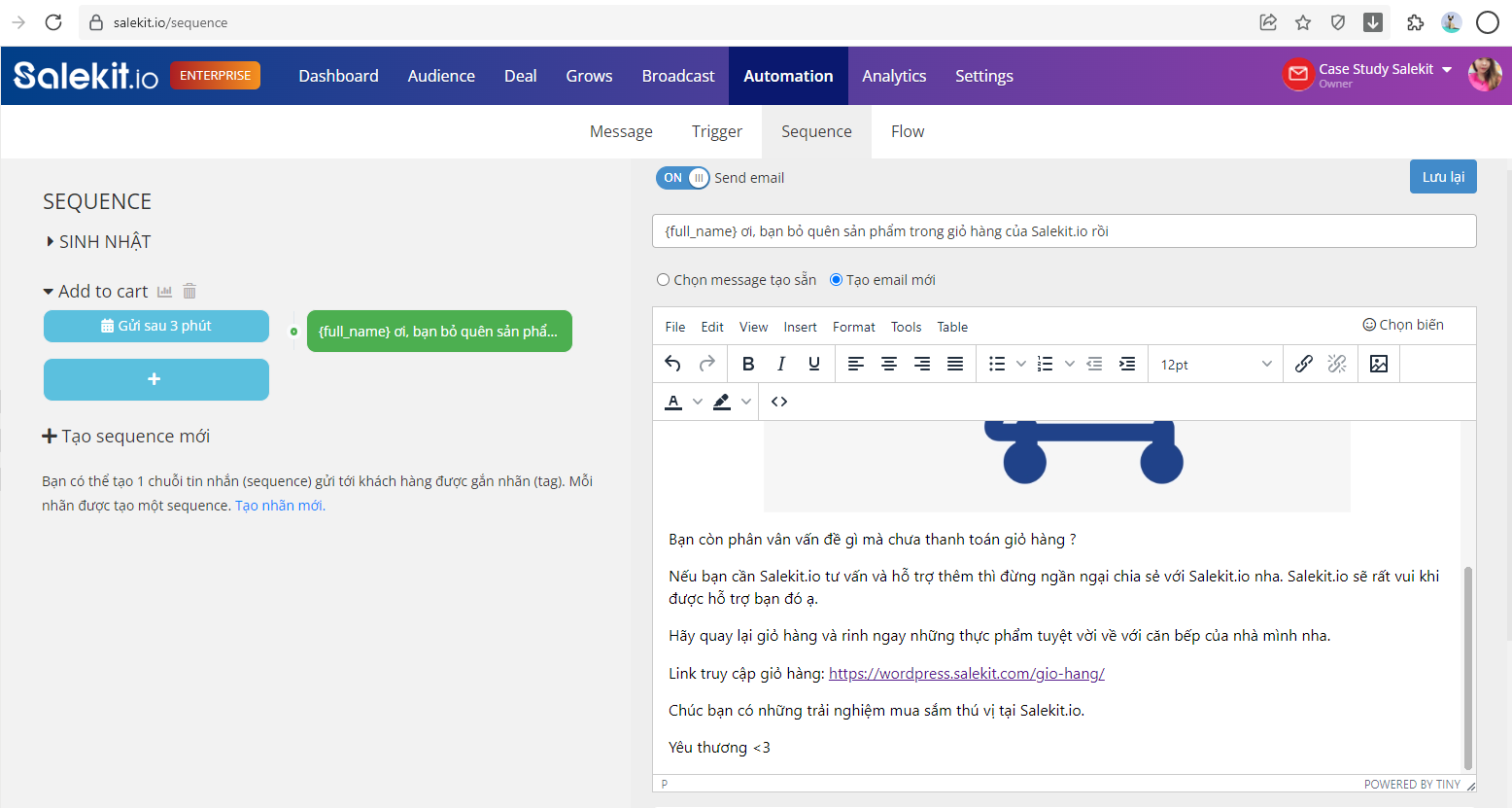Click Chọn biến variable picker
This screenshot has height=808, width=1512.
click(x=1403, y=325)
